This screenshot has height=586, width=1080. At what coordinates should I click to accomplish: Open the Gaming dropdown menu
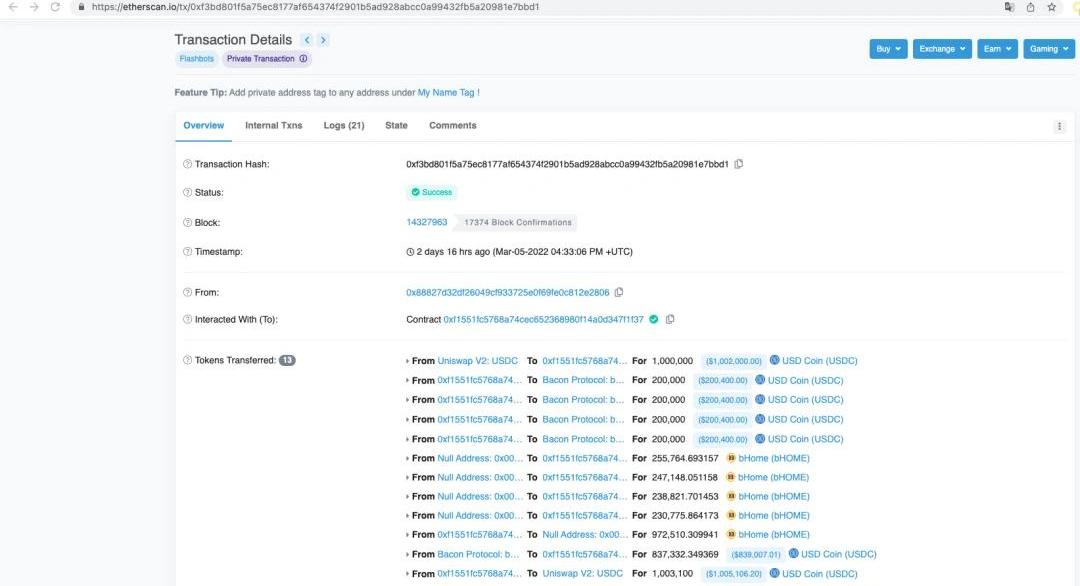point(1048,49)
